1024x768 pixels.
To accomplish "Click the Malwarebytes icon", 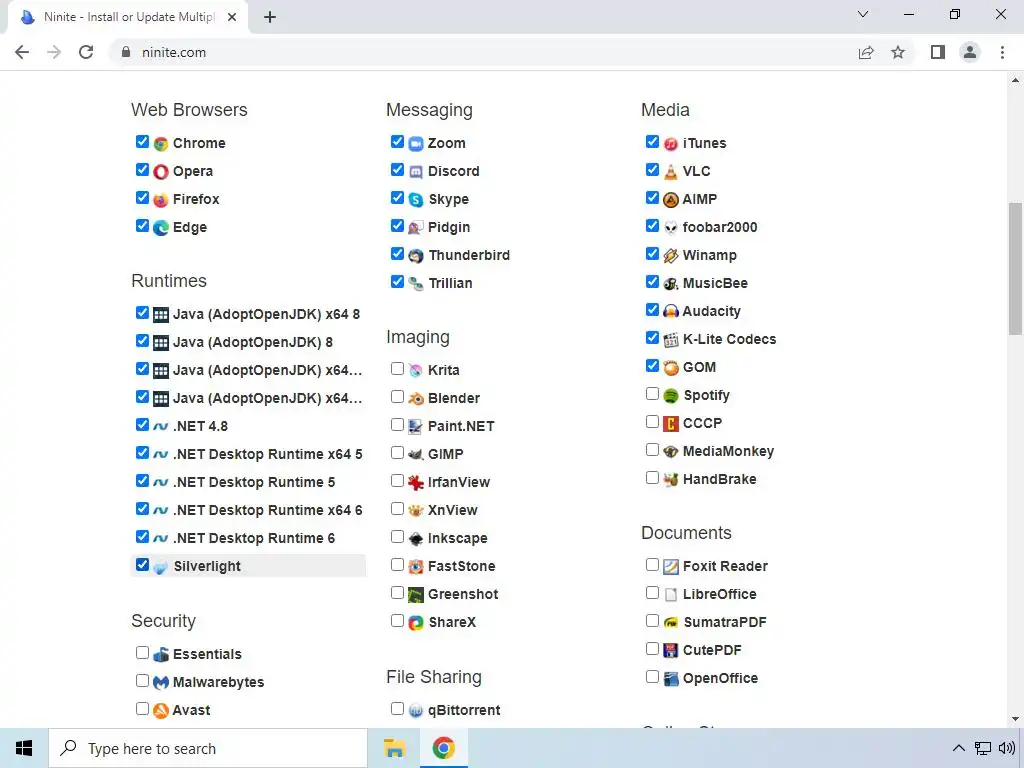I will coord(161,682).
